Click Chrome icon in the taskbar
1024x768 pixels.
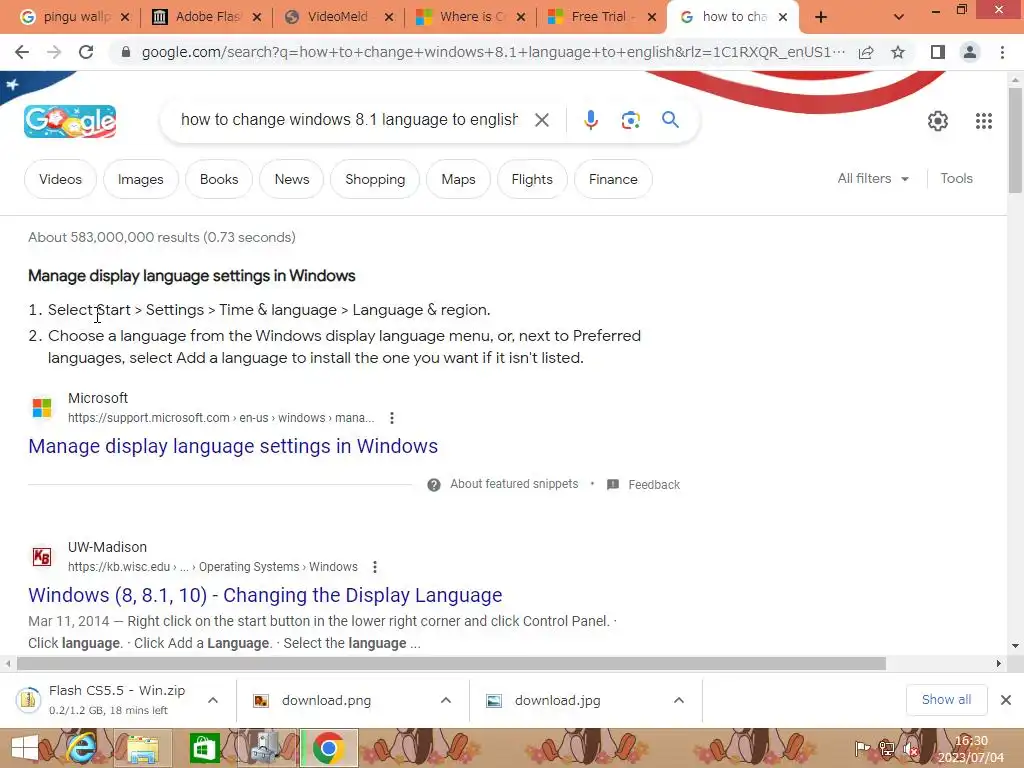coord(328,748)
